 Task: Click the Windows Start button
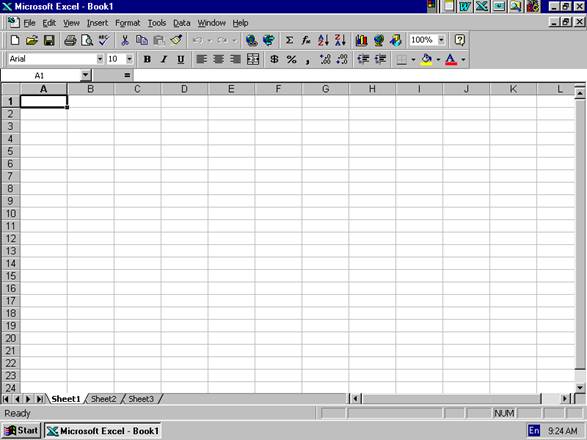pyautogui.click(x=21, y=431)
